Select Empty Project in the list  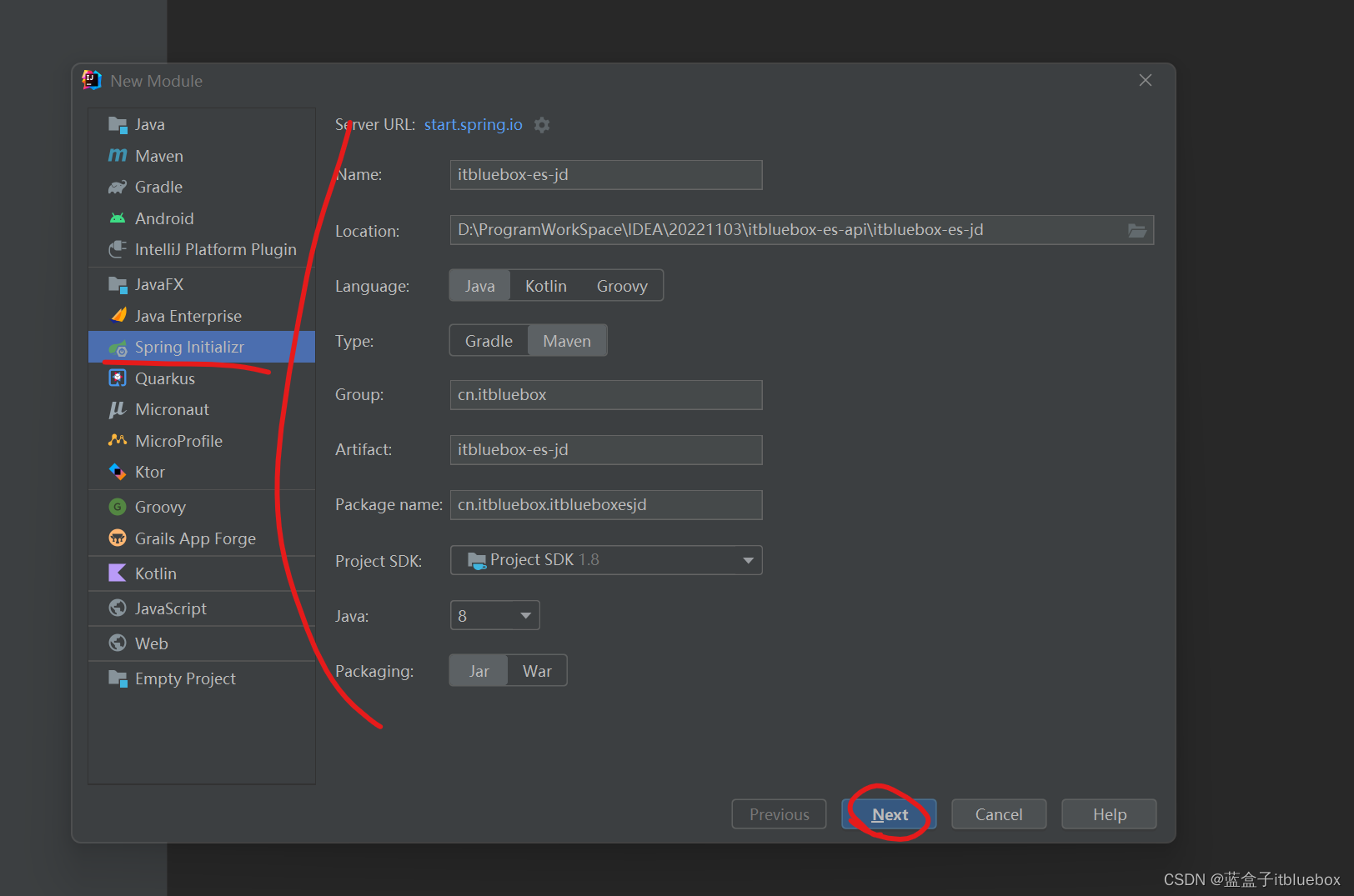pyautogui.click(x=202, y=678)
